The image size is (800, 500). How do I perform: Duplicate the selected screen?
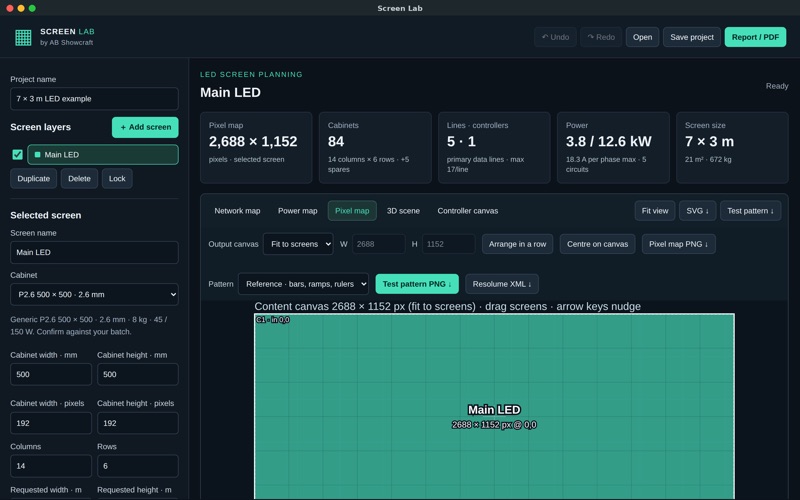click(x=34, y=179)
